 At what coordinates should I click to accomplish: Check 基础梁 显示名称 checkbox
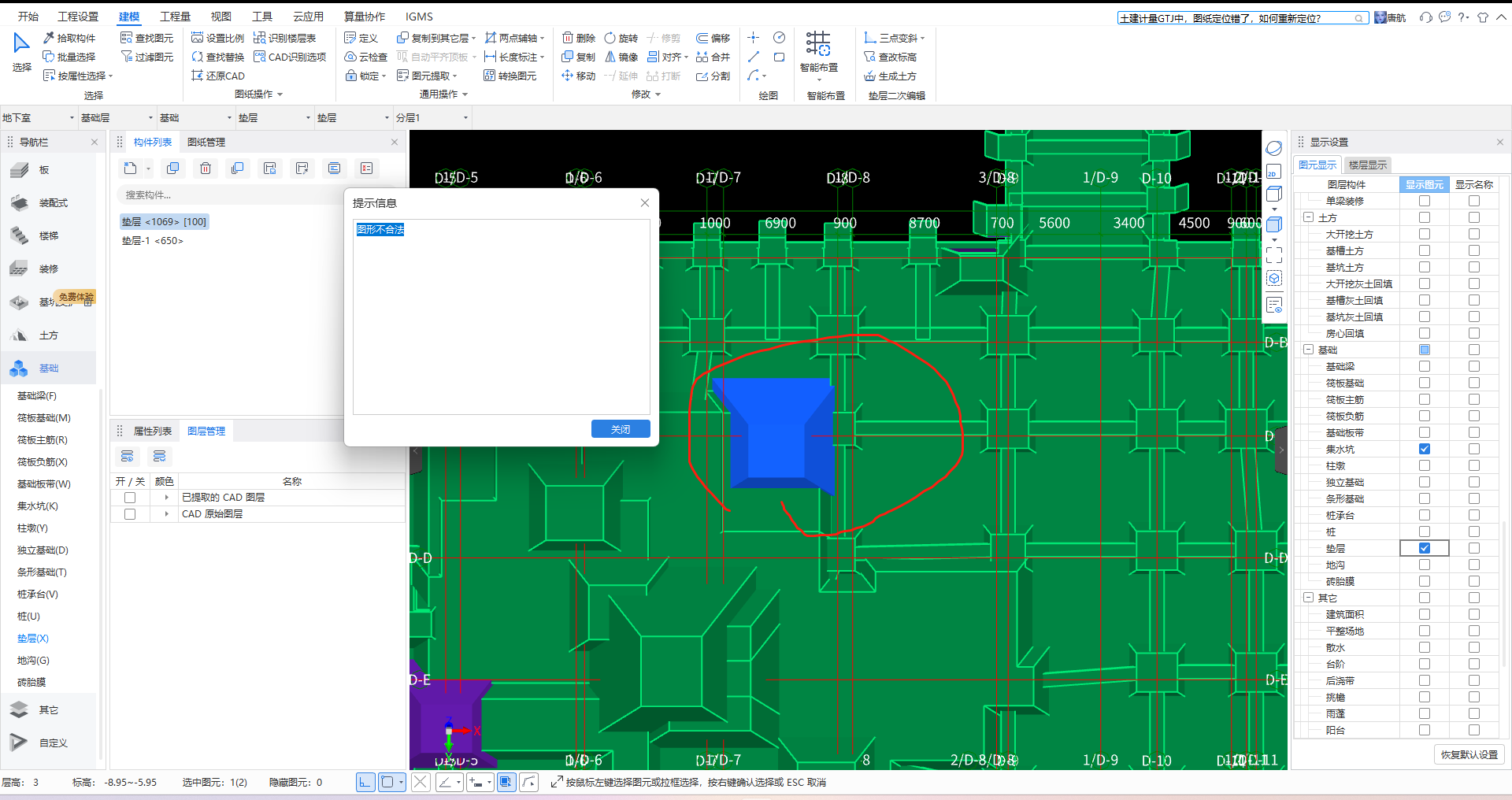(1474, 366)
